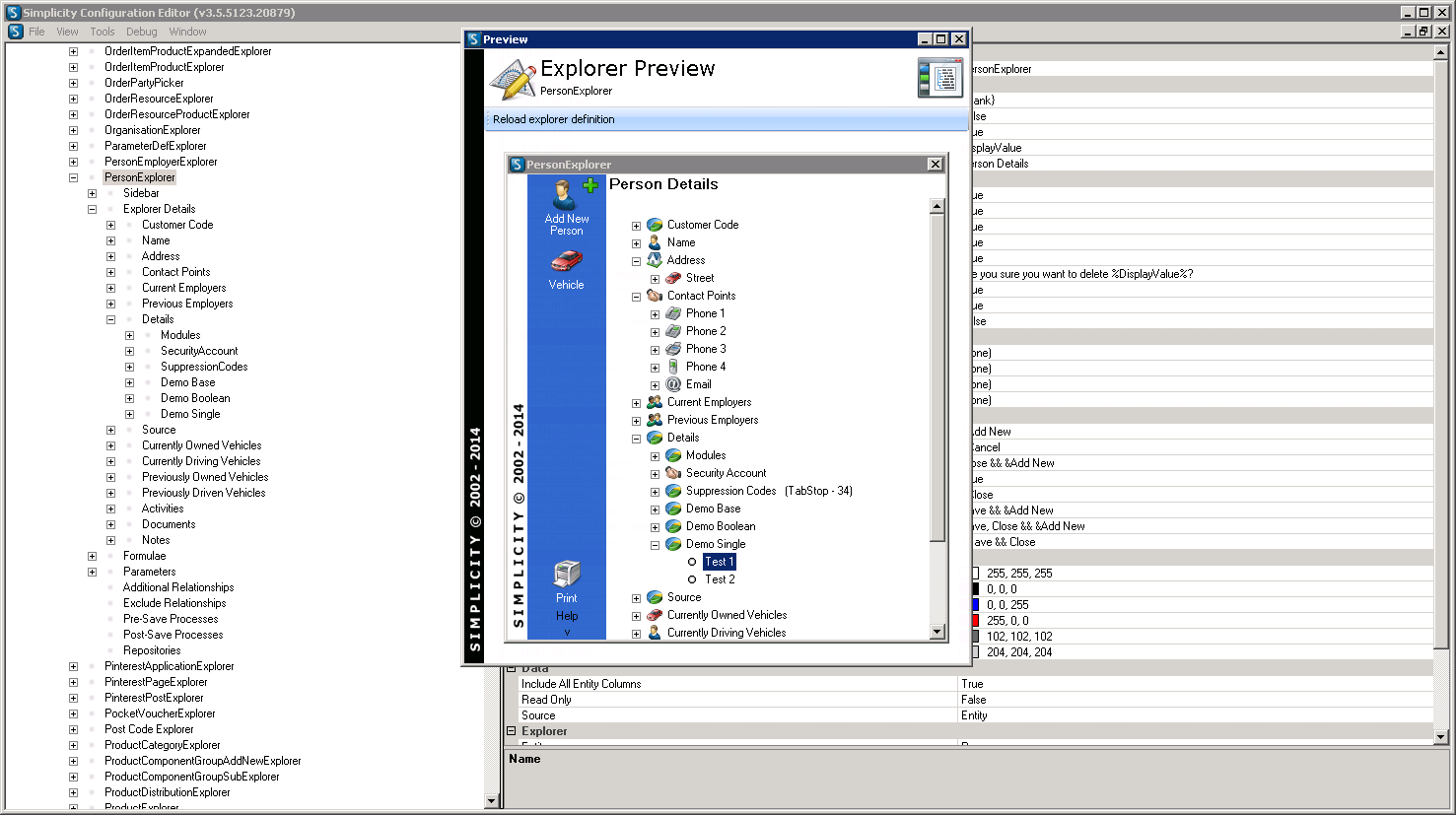Select the Test 1 radio option
Image resolution: width=1456 pixels, height=815 pixels.
[692, 562]
